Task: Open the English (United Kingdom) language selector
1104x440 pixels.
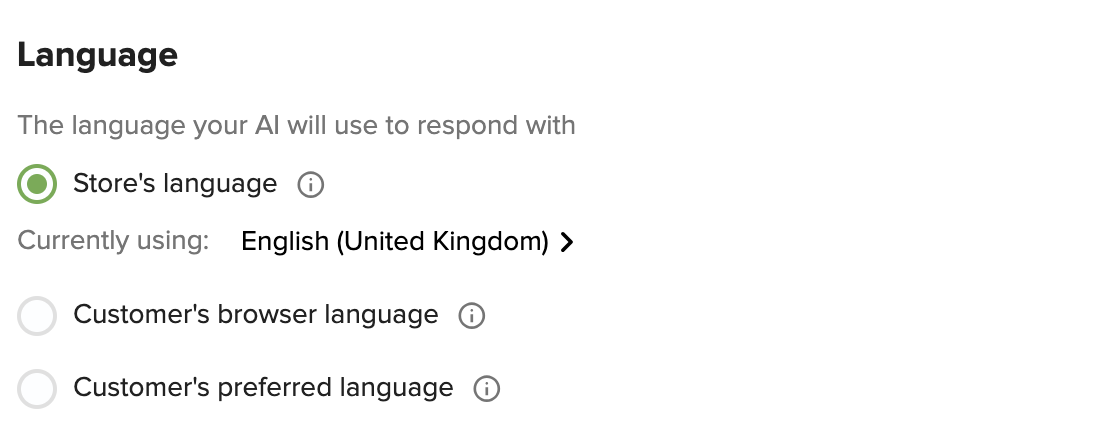Action: click(408, 241)
